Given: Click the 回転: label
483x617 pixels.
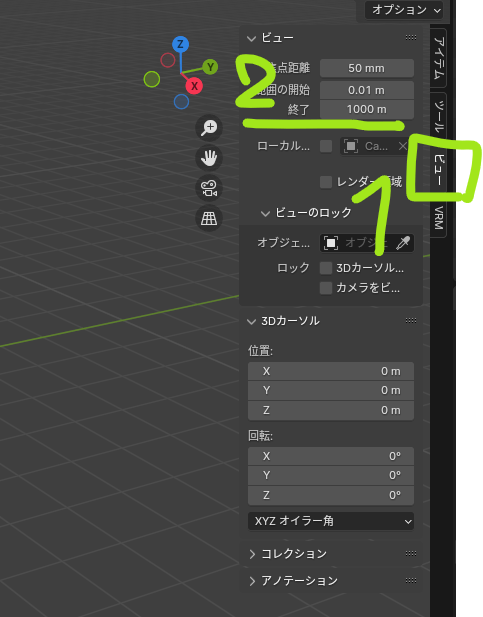Looking at the screenshot, I should coord(261,436).
